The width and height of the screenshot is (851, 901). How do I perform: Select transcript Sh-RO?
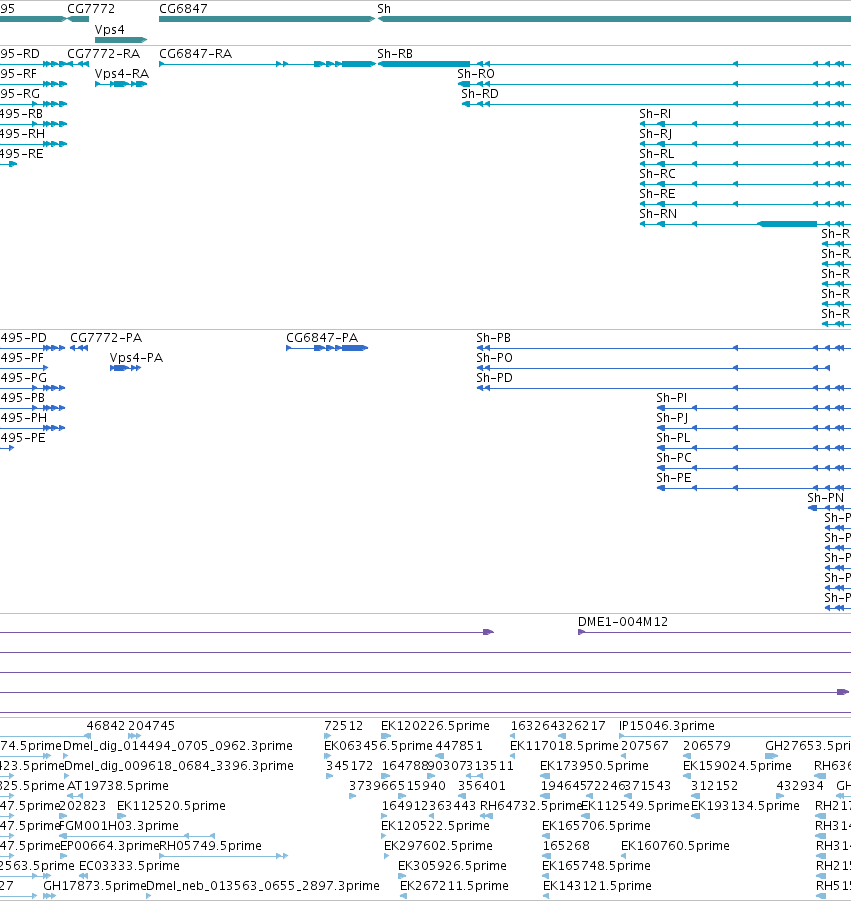pos(476,74)
